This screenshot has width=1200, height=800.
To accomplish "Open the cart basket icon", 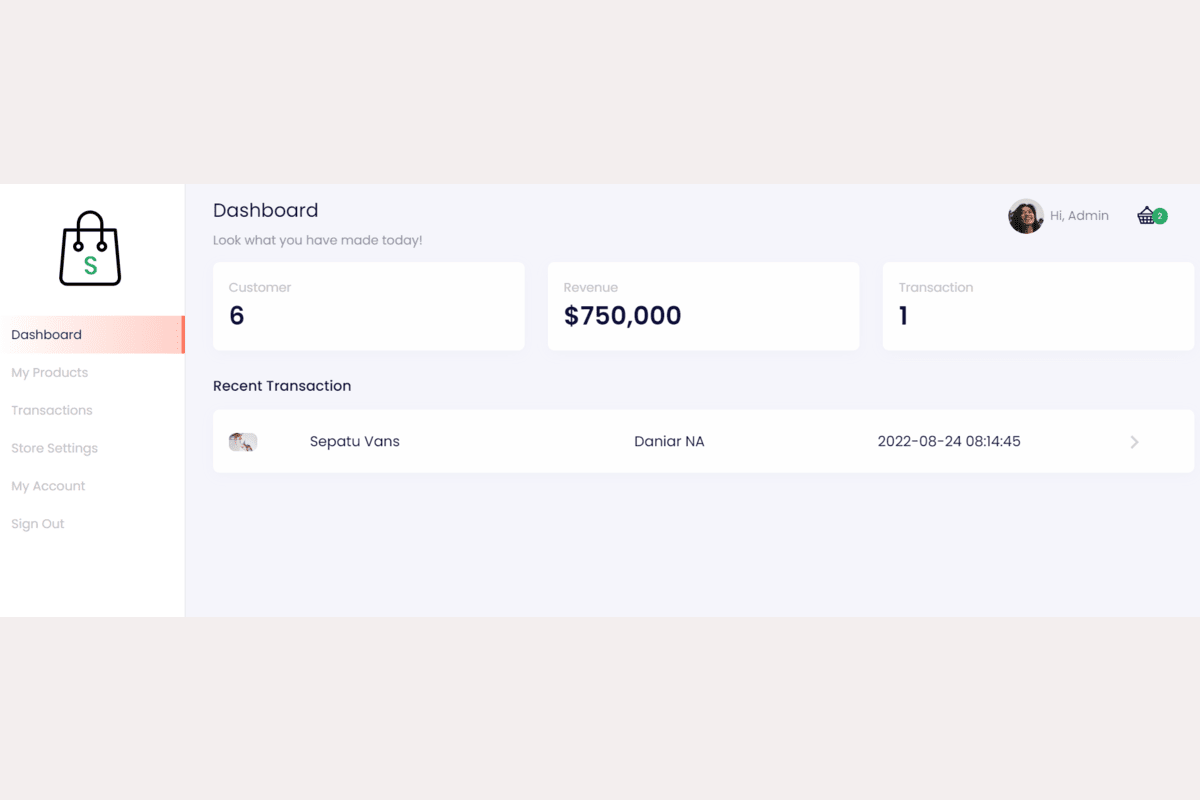I will 1146,216.
